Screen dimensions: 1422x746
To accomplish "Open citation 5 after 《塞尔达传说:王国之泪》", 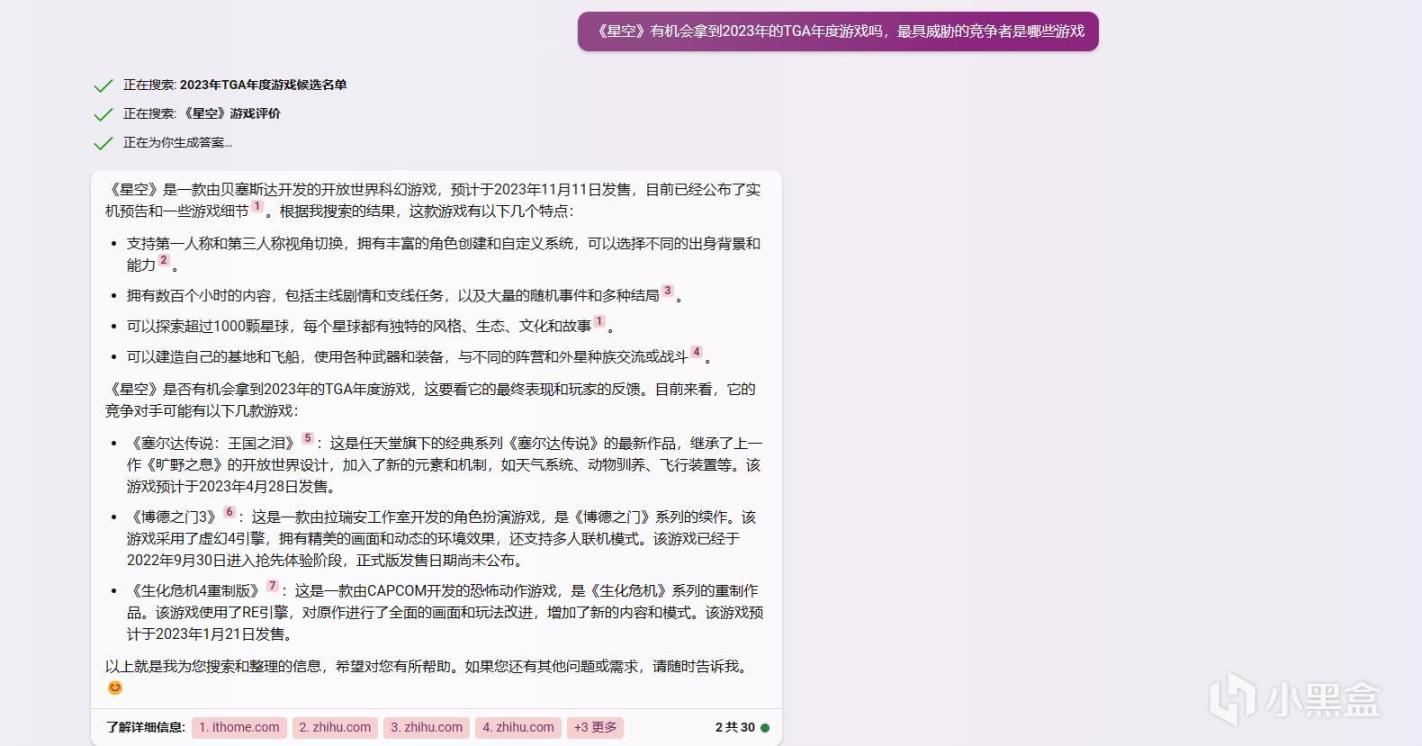I will [308, 438].
